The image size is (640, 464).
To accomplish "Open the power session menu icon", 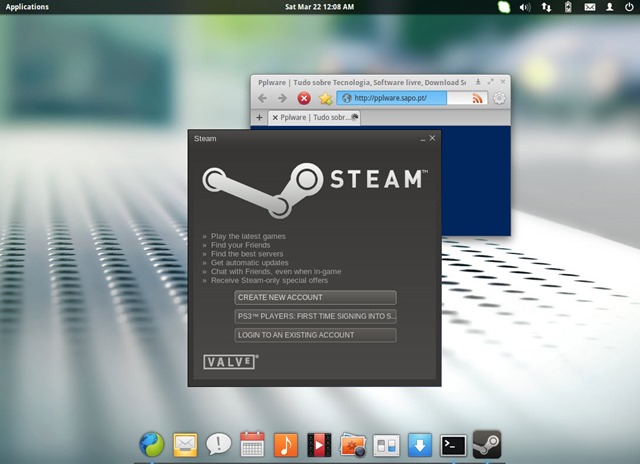I will [x=629, y=7].
